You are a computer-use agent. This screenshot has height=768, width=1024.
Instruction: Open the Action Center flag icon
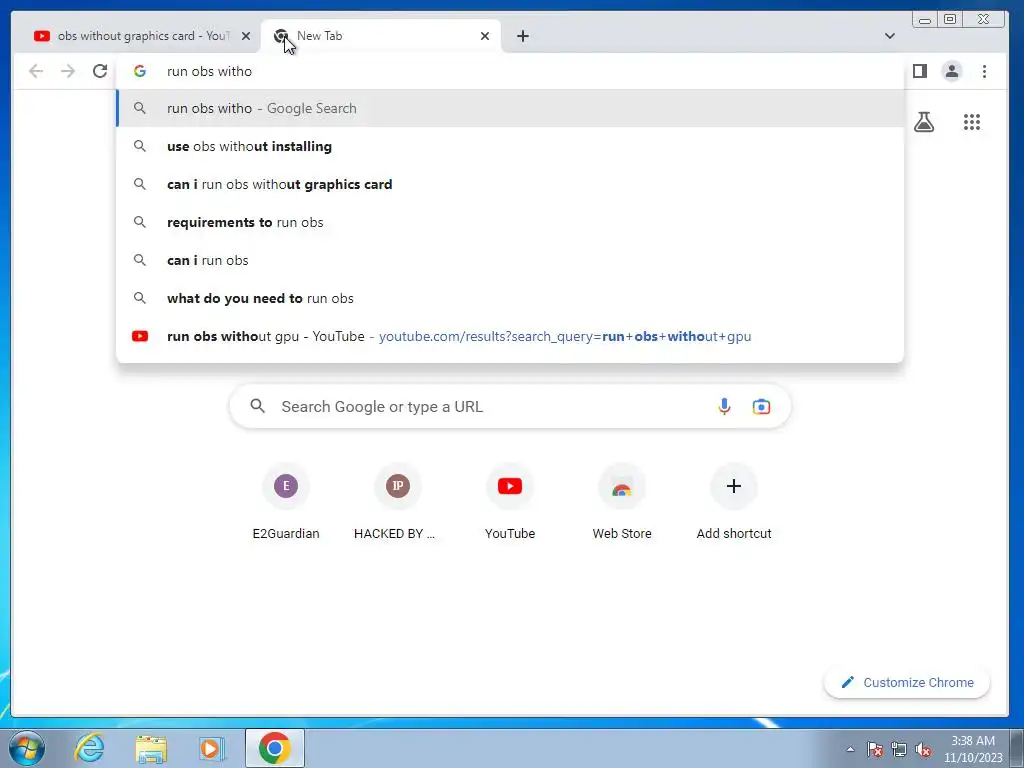pyautogui.click(x=875, y=749)
